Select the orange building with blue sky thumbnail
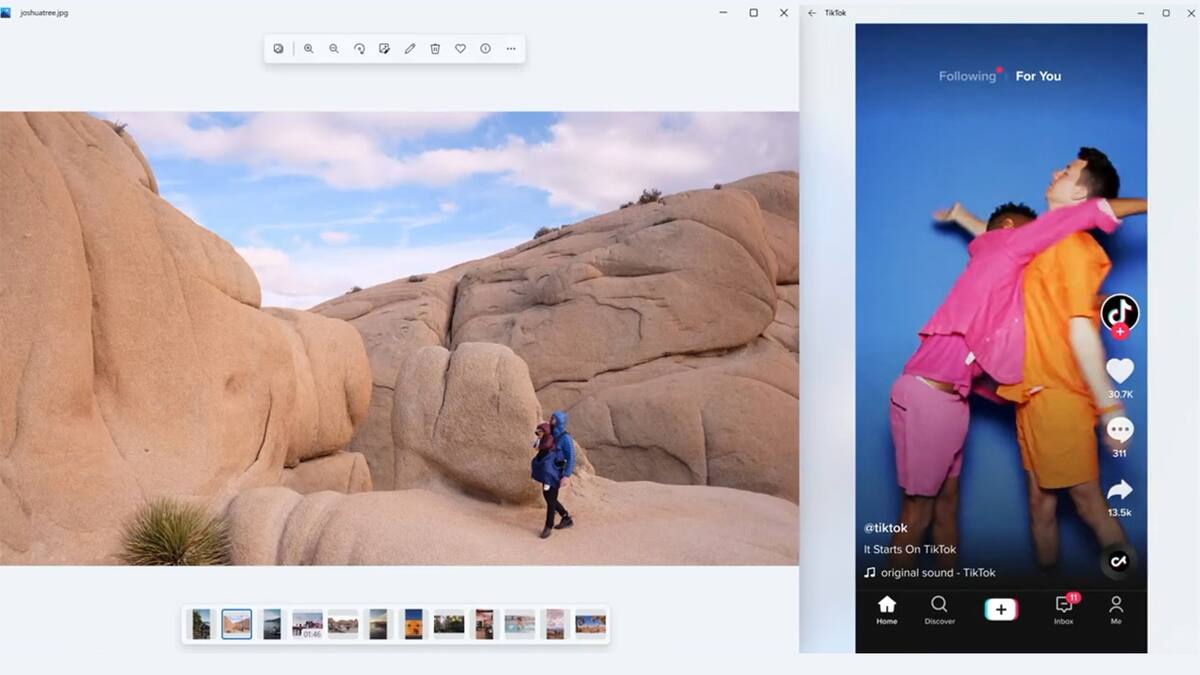This screenshot has width=1200, height=675. (x=413, y=624)
